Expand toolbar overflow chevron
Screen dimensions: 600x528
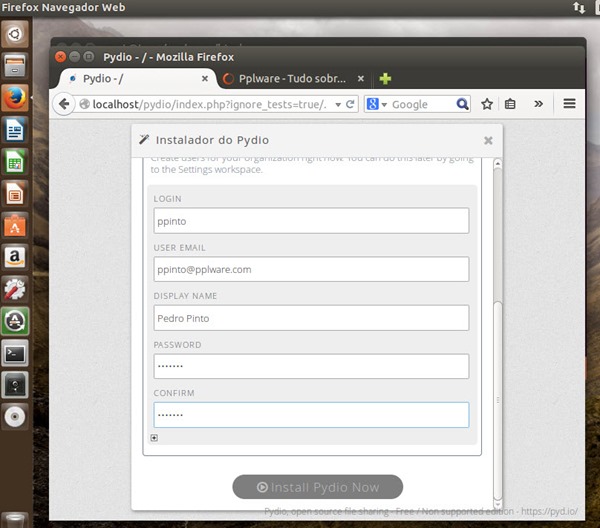[538, 104]
